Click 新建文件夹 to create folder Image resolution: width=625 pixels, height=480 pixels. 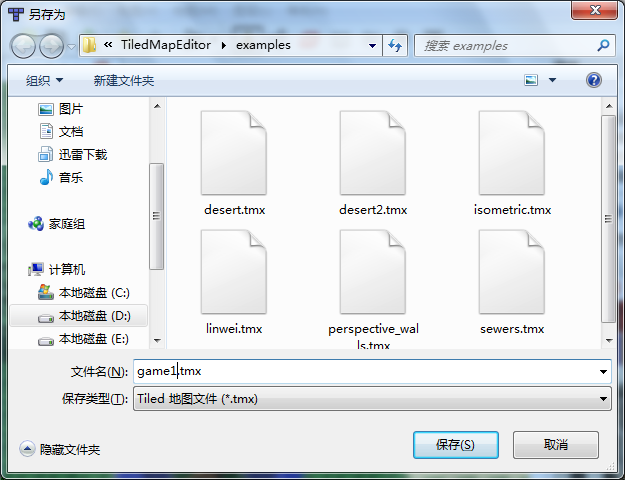[124, 81]
